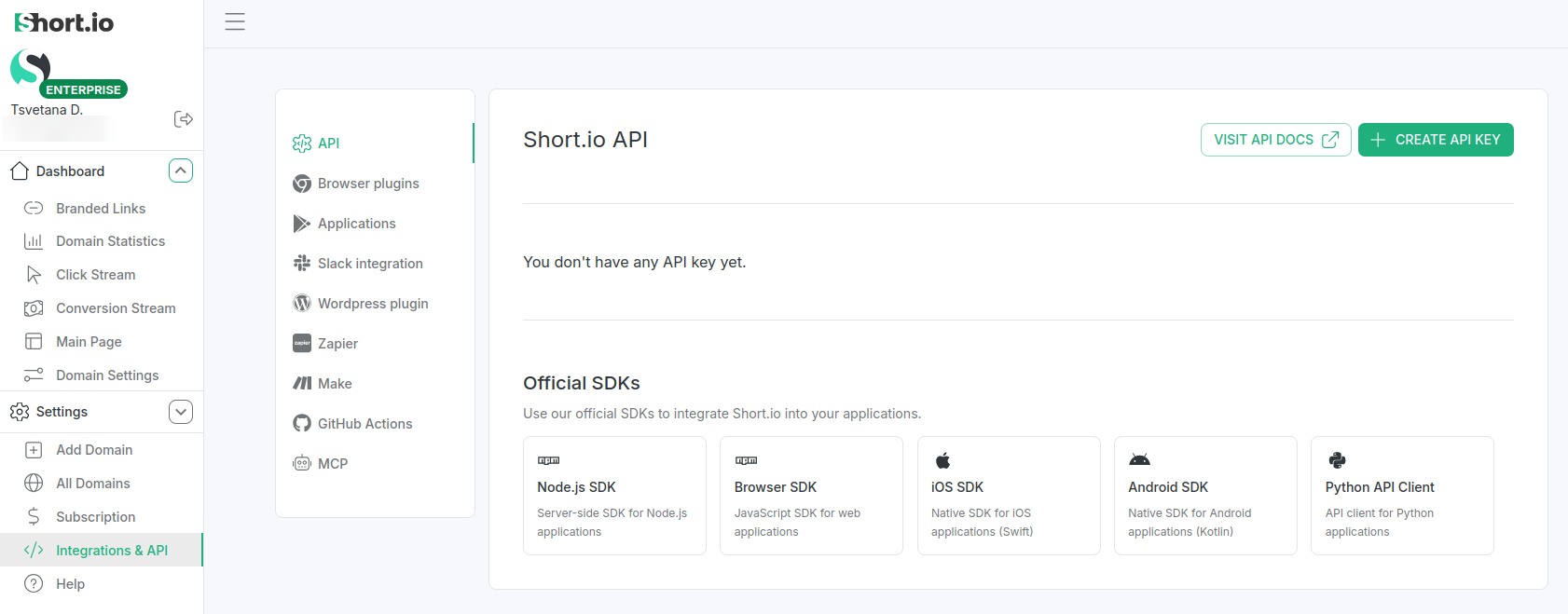
Task: Open Domain Statistics page
Action: tap(110, 241)
